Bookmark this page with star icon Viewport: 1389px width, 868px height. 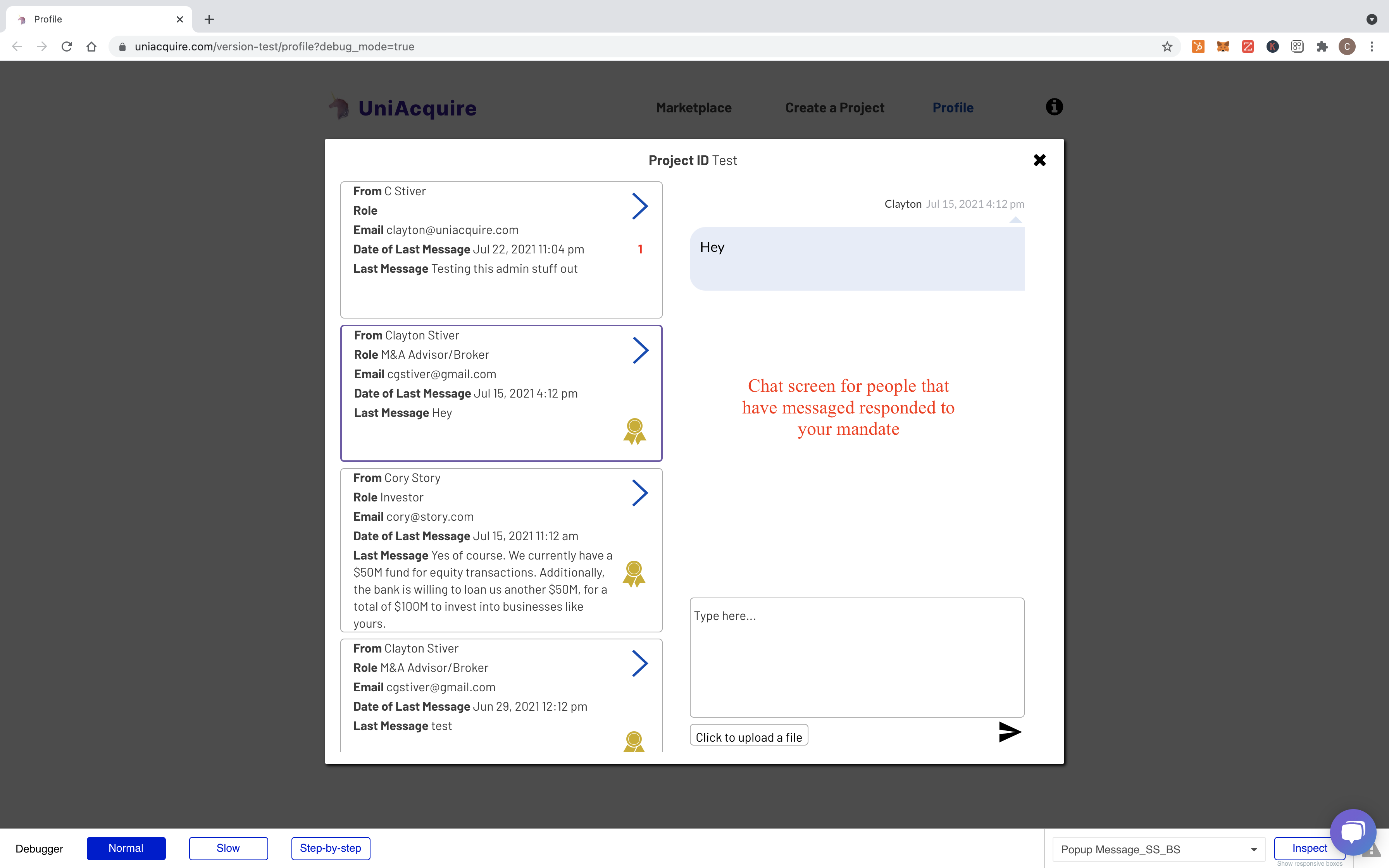tap(1167, 46)
